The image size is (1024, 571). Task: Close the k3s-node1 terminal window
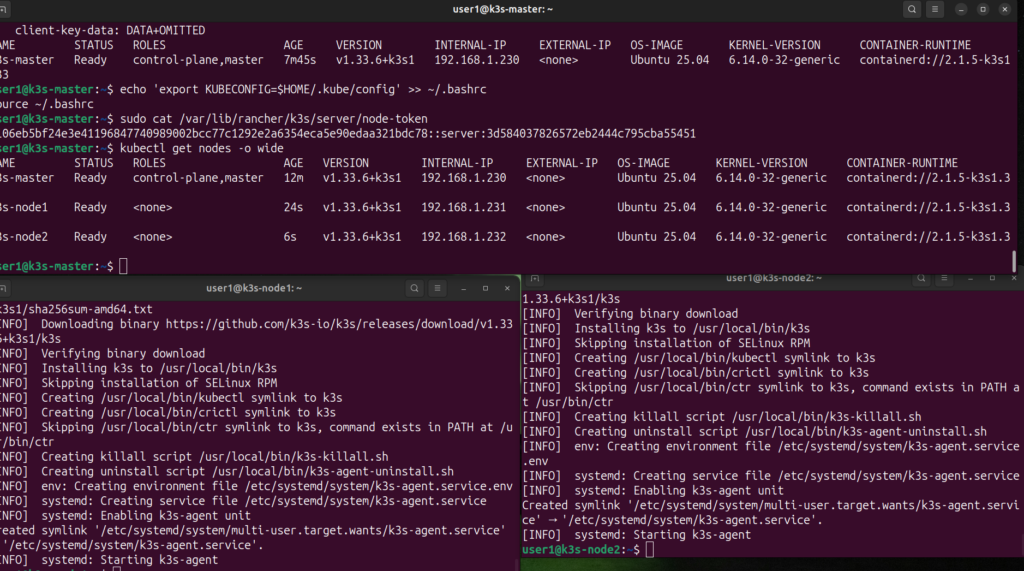pyautogui.click(x=506, y=287)
